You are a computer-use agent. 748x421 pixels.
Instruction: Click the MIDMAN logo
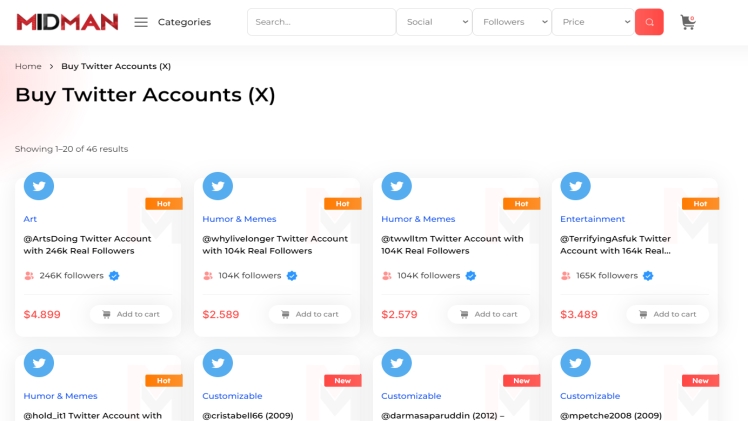(67, 22)
